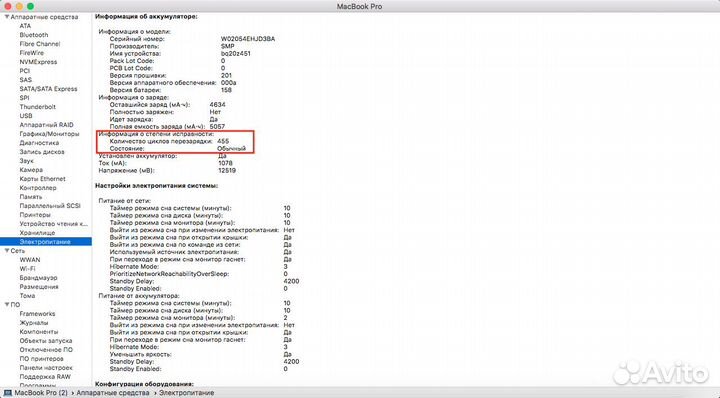Open Память hardware entry

click(30, 196)
